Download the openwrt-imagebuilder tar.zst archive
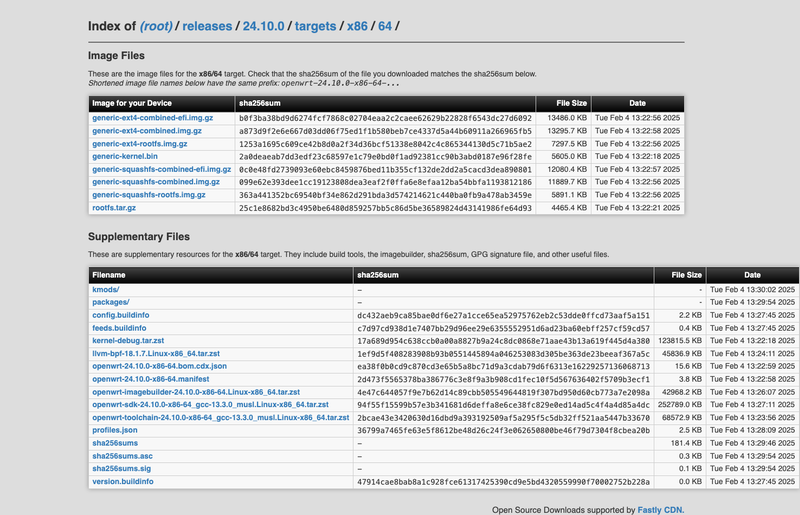The height and width of the screenshot is (515, 800). tap(196, 392)
